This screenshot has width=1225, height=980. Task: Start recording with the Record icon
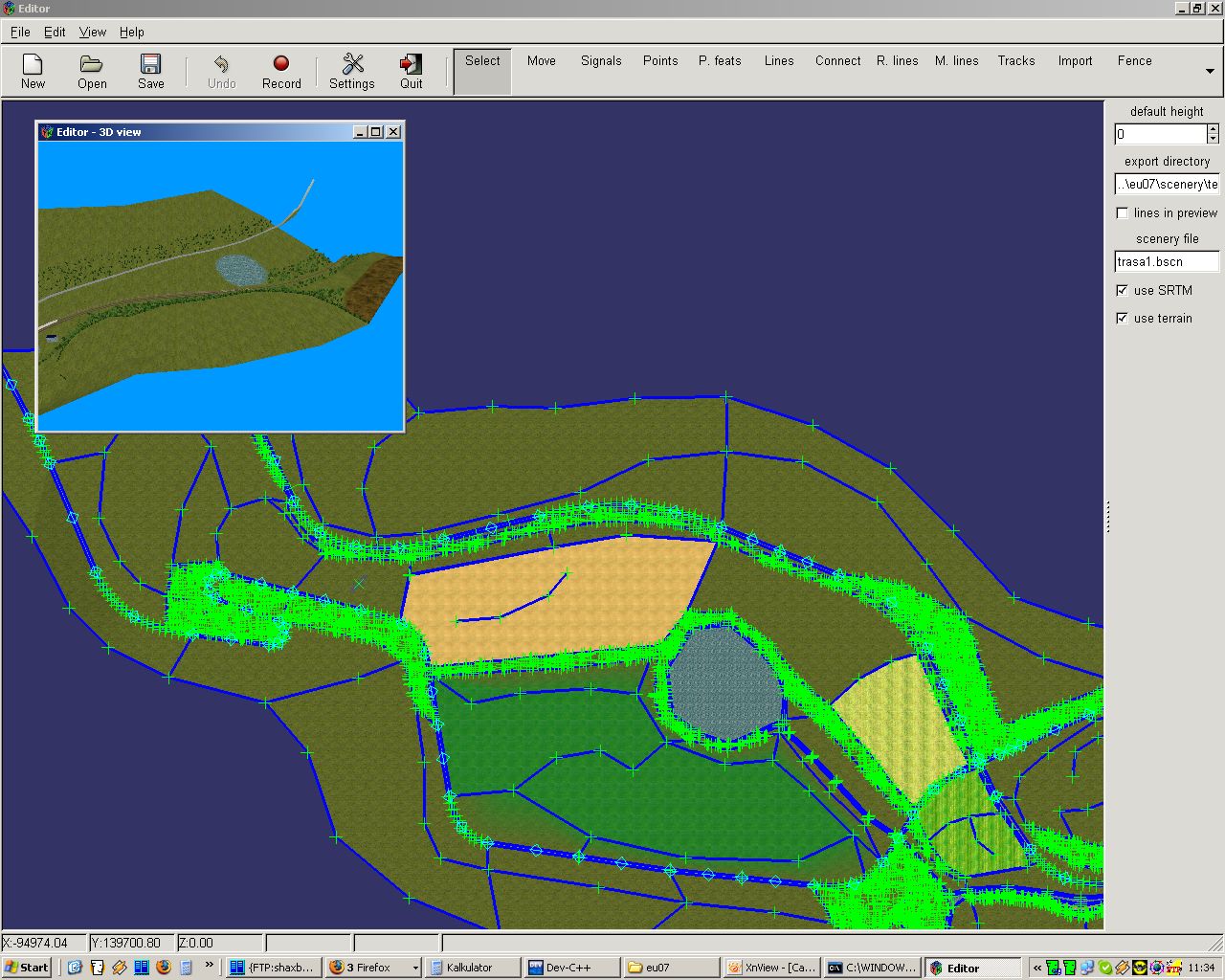280,64
